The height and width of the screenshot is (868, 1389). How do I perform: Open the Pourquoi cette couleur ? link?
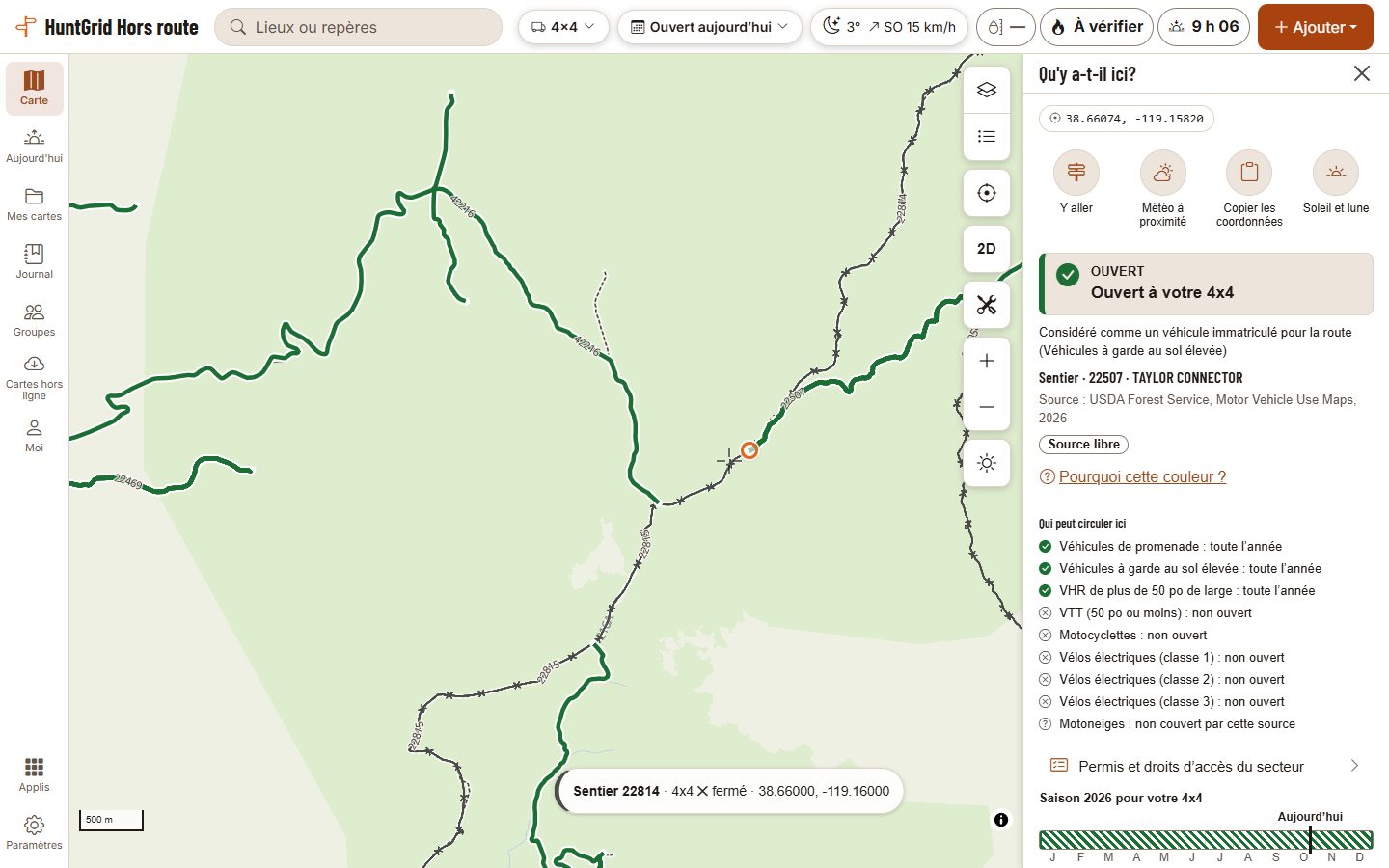(x=1142, y=476)
